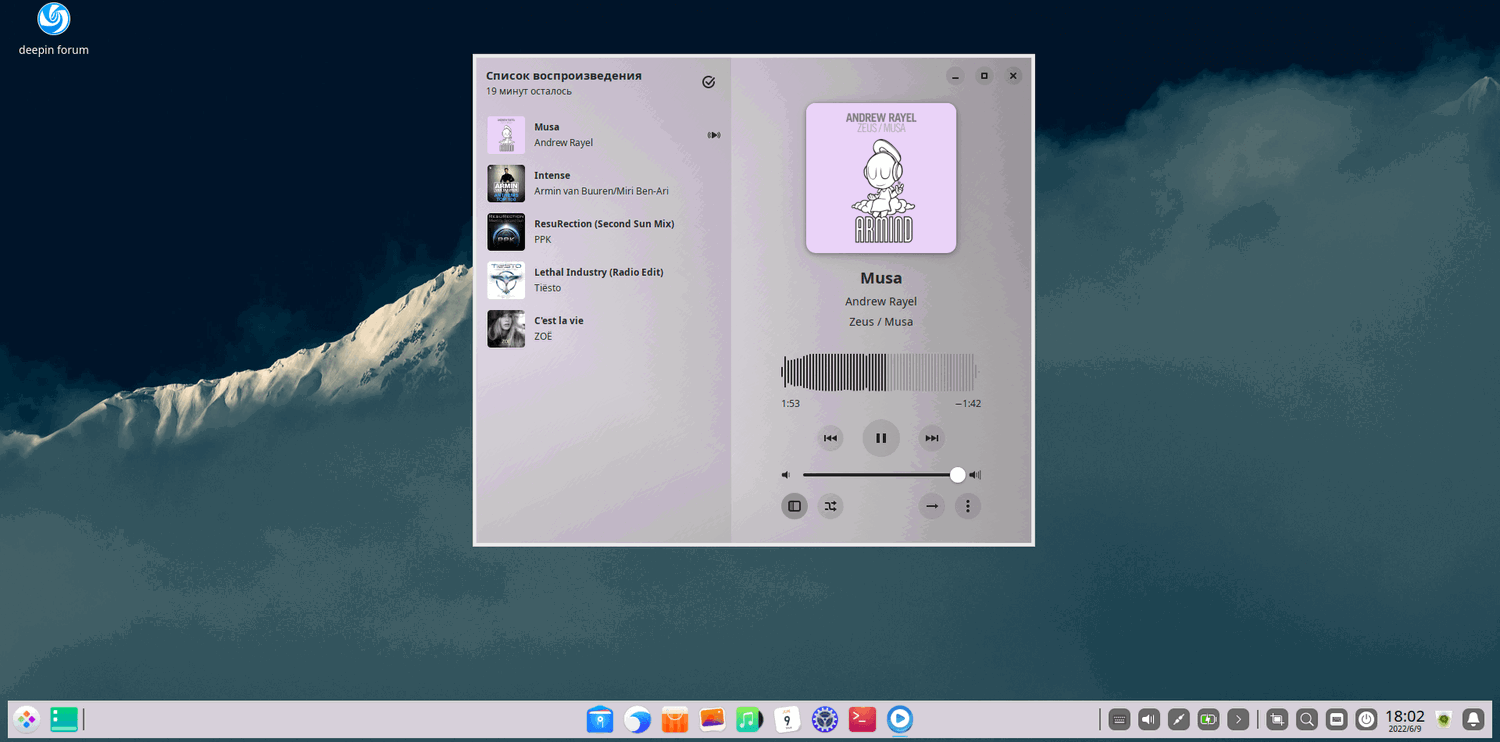Viewport: 1500px width, 742px height.
Task: Check the battery status tray icon
Action: tap(1208, 719)
